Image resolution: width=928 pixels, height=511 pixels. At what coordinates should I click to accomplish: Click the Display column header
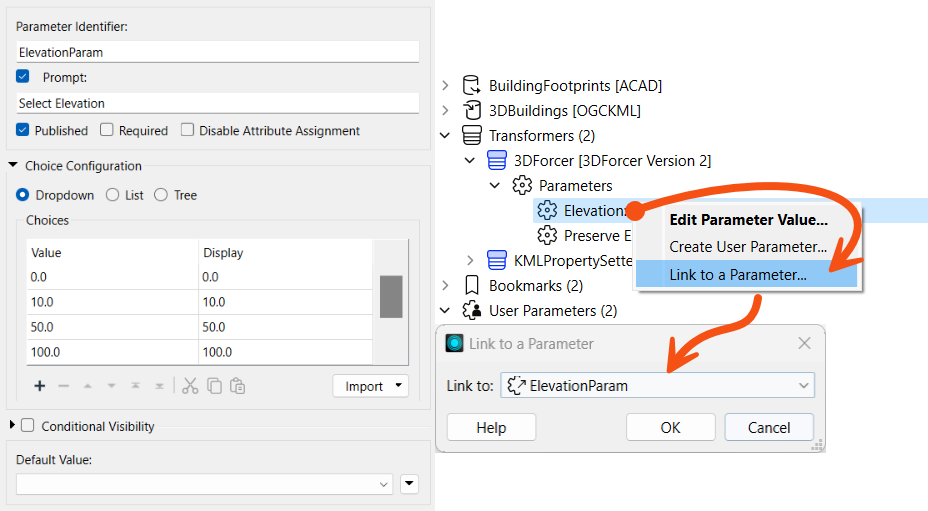pos(286,252)
